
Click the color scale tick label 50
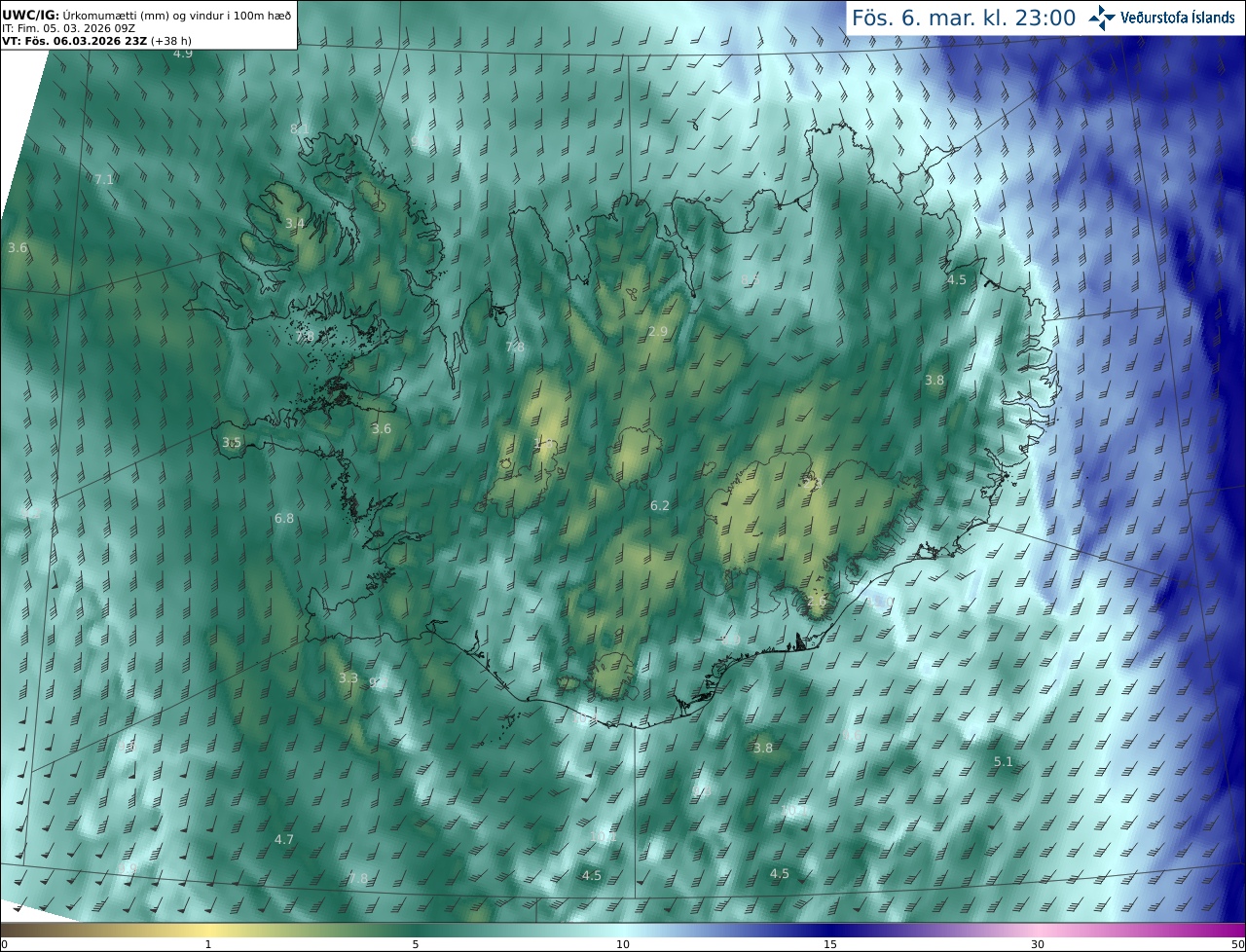tap(1237, 944)
